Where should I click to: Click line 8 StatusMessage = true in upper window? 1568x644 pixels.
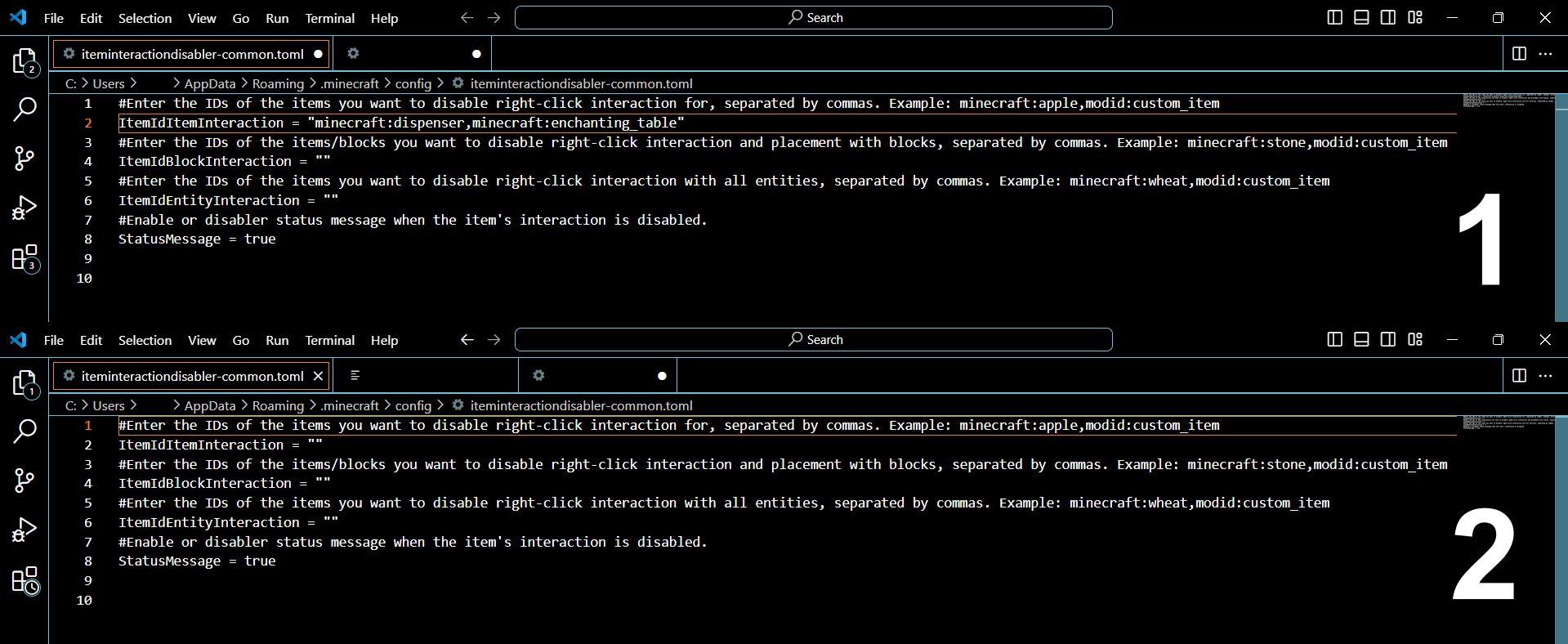[197, 239]
